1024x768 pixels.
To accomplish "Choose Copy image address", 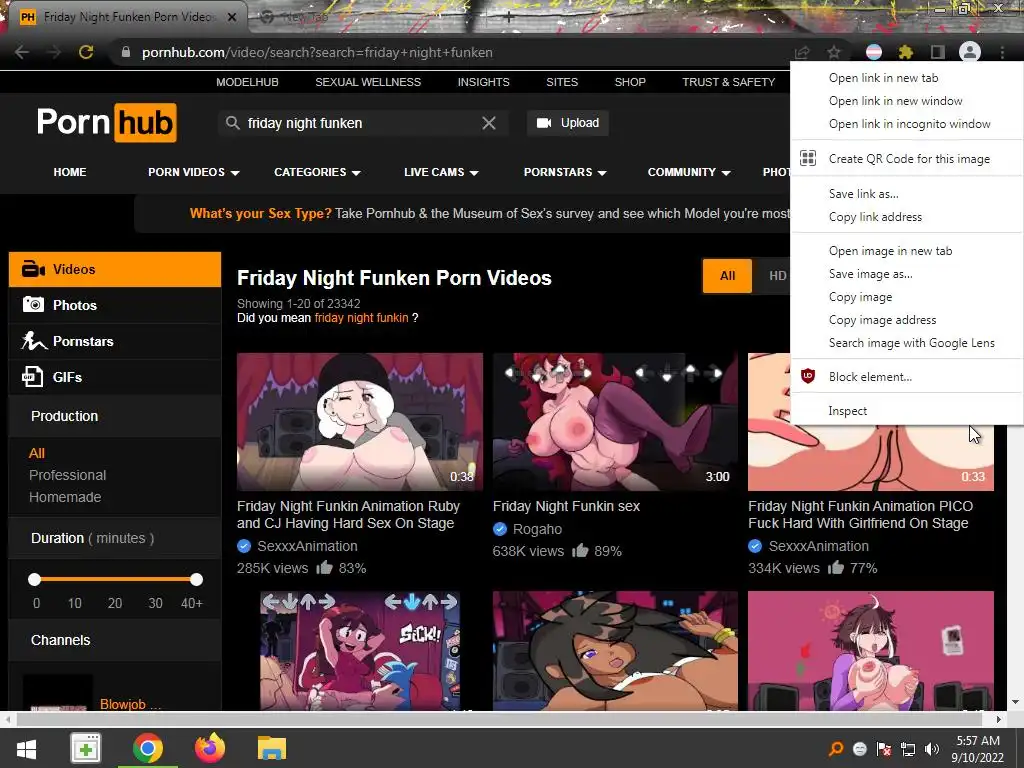I will (x=906, y=319).
